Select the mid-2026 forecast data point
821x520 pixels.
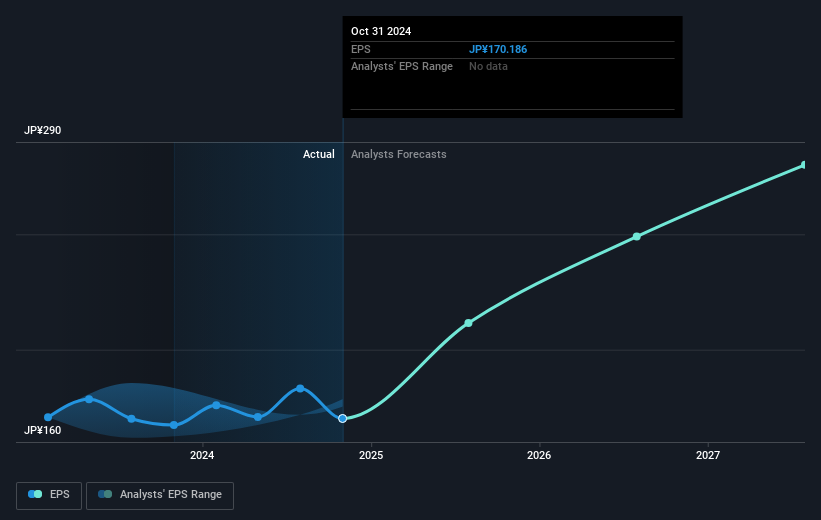(637, 237)
